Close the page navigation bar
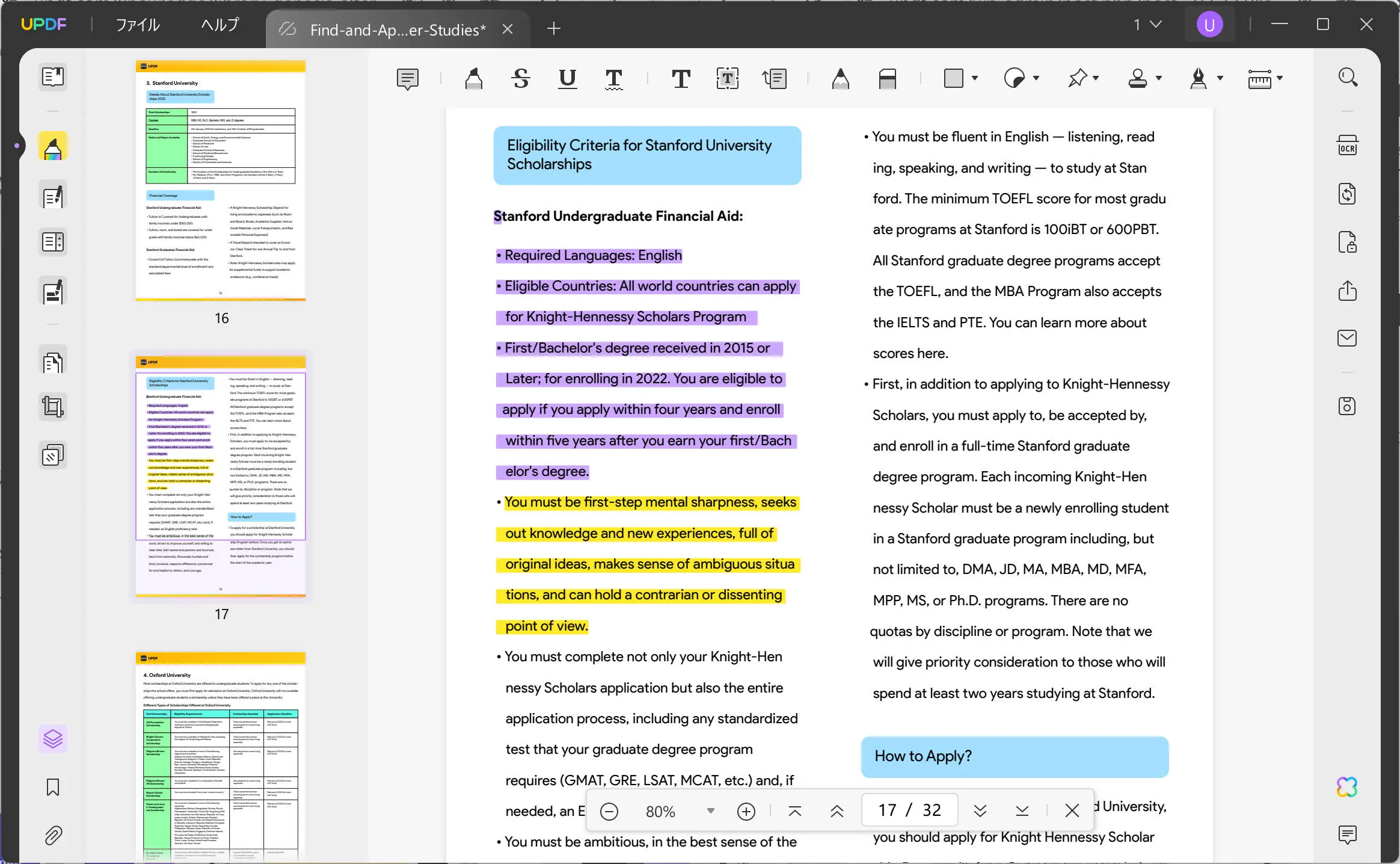 click(x=1072, y=811)
